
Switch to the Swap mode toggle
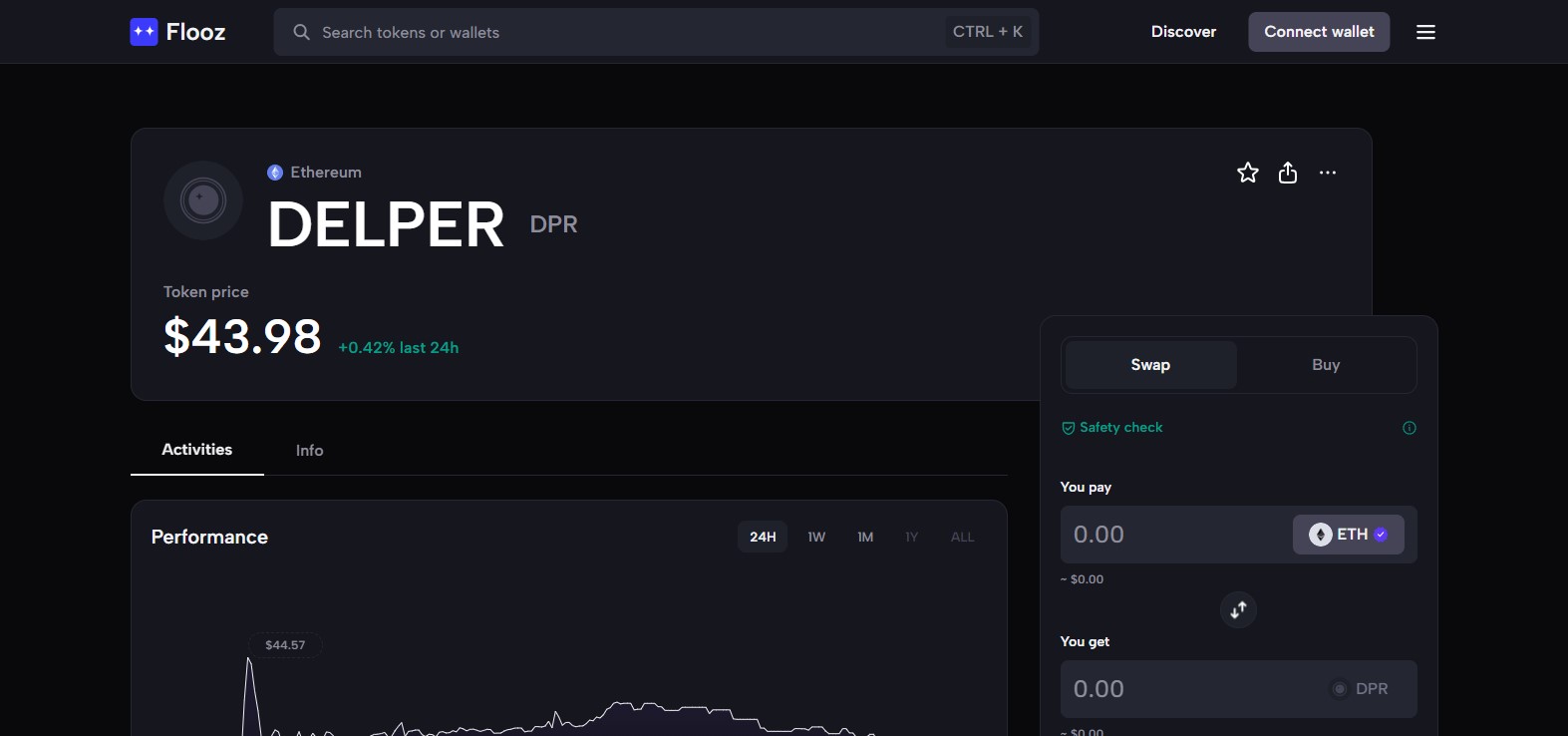point(1150,365)
